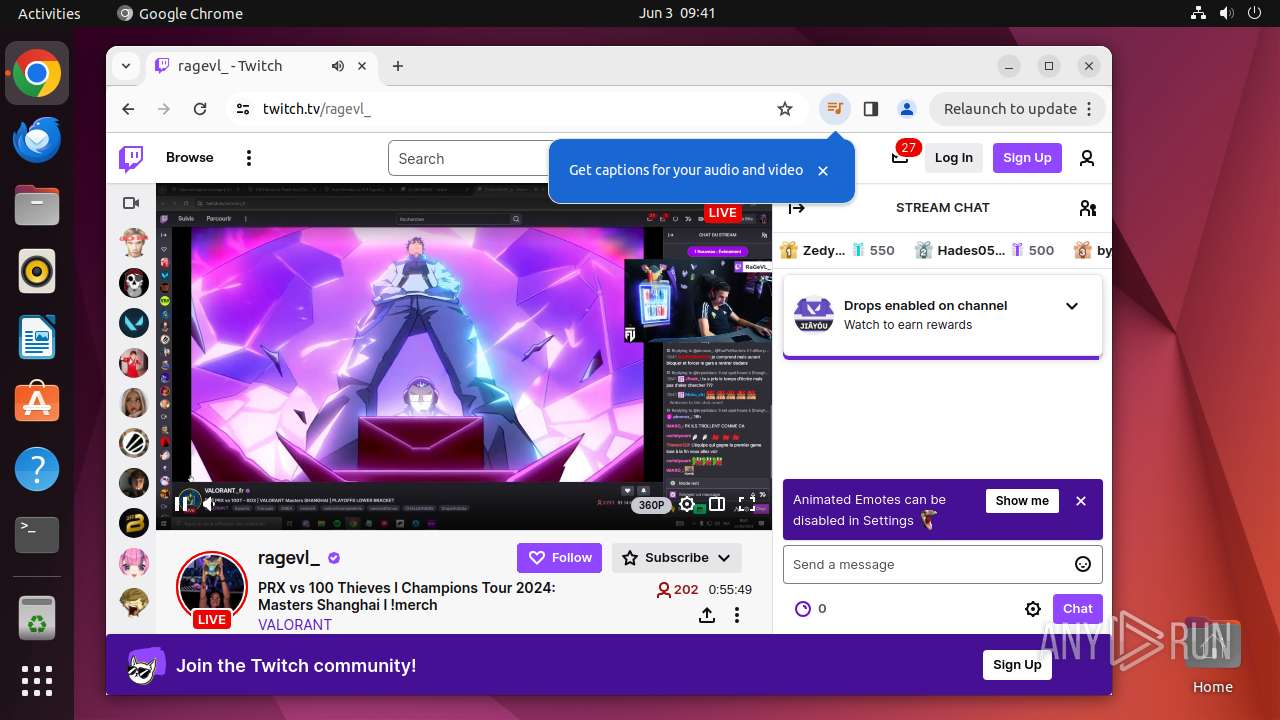
Task: Reload the Twitch page
Action: tap(200, 109)
